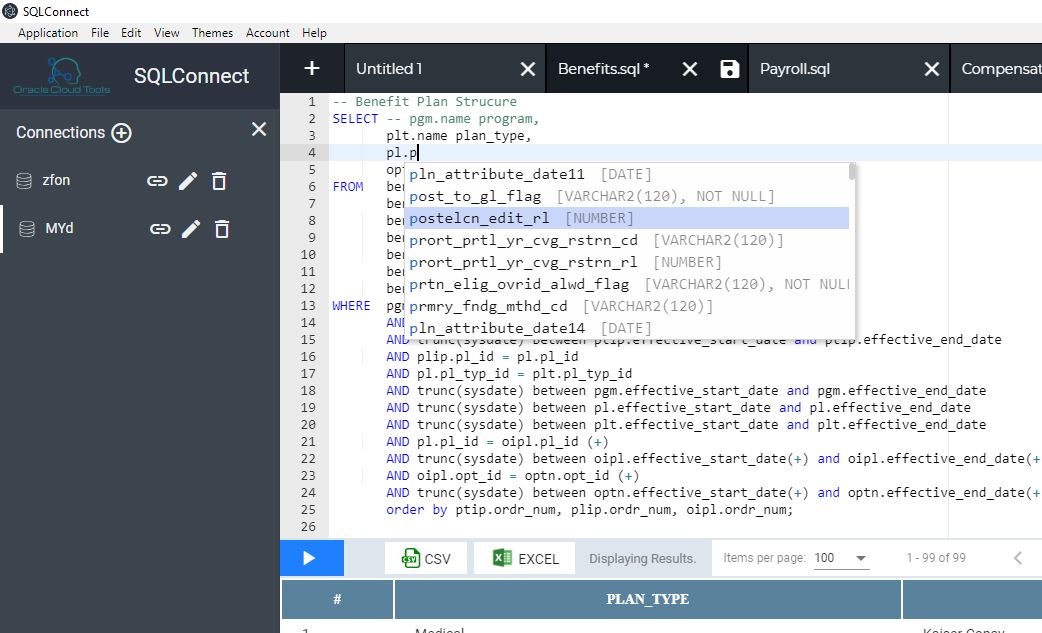The height and width of the screenshot is (633, 1042).
Task: Open the File menu
Action: [x=100, y=33]
